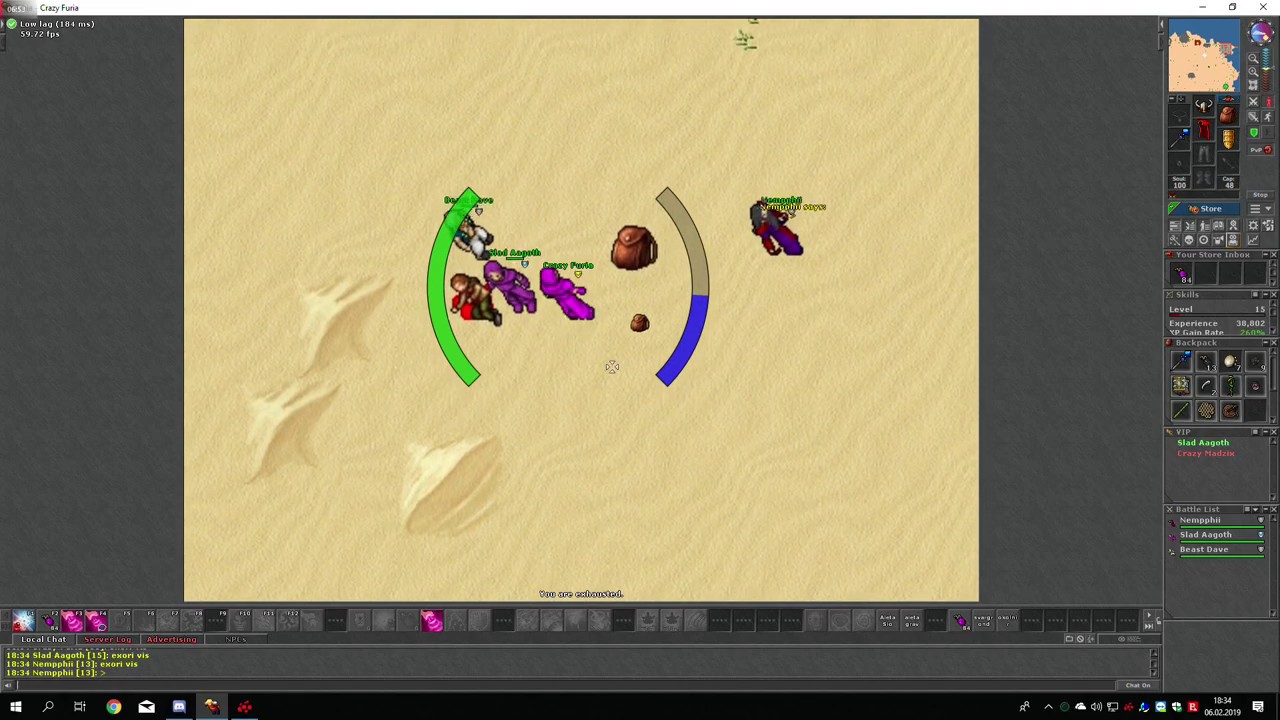1280x720 pixels.
Task: Select the wand weapon slot
Action: (x=1180, y=138)
